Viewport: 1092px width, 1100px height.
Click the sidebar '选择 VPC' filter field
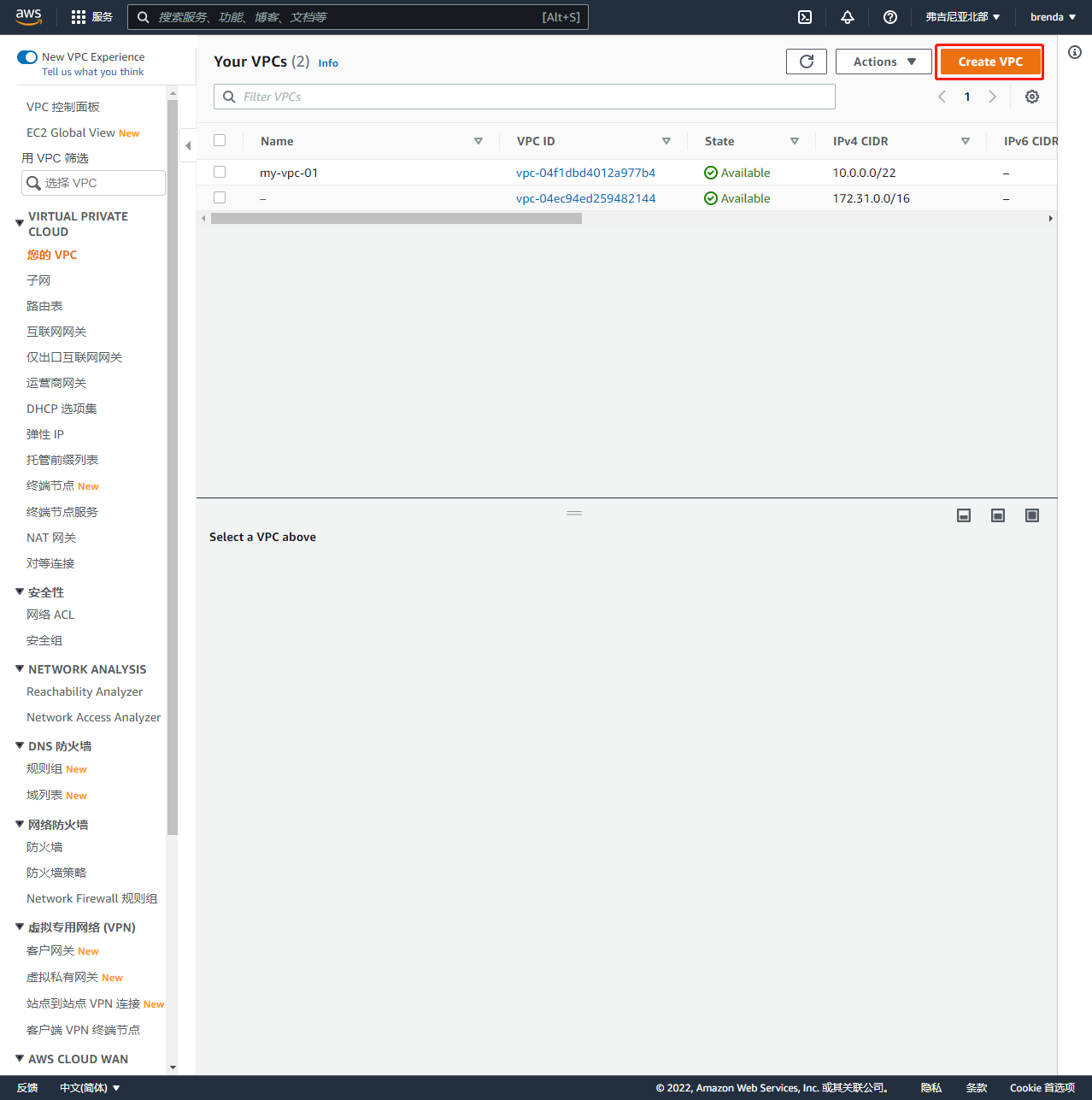coord(93,183)
